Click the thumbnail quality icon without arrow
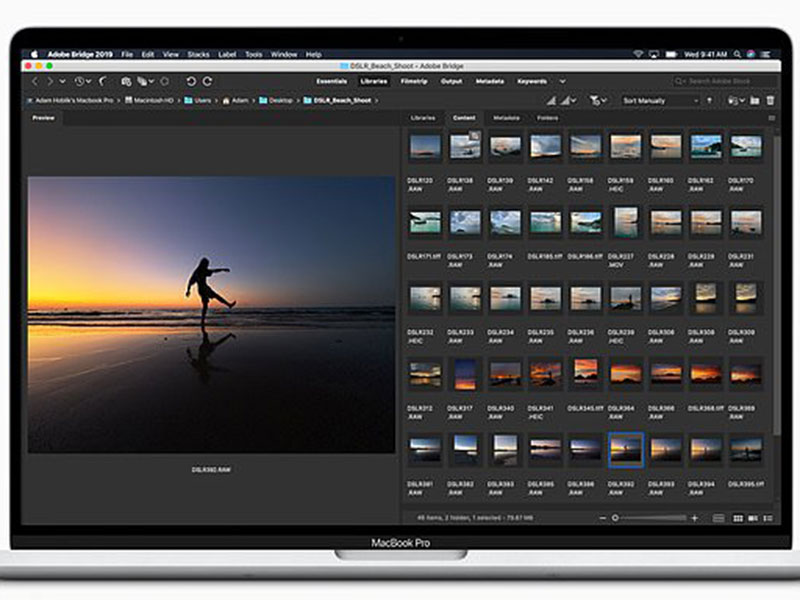800x600 pixels. tap(551, 101)
